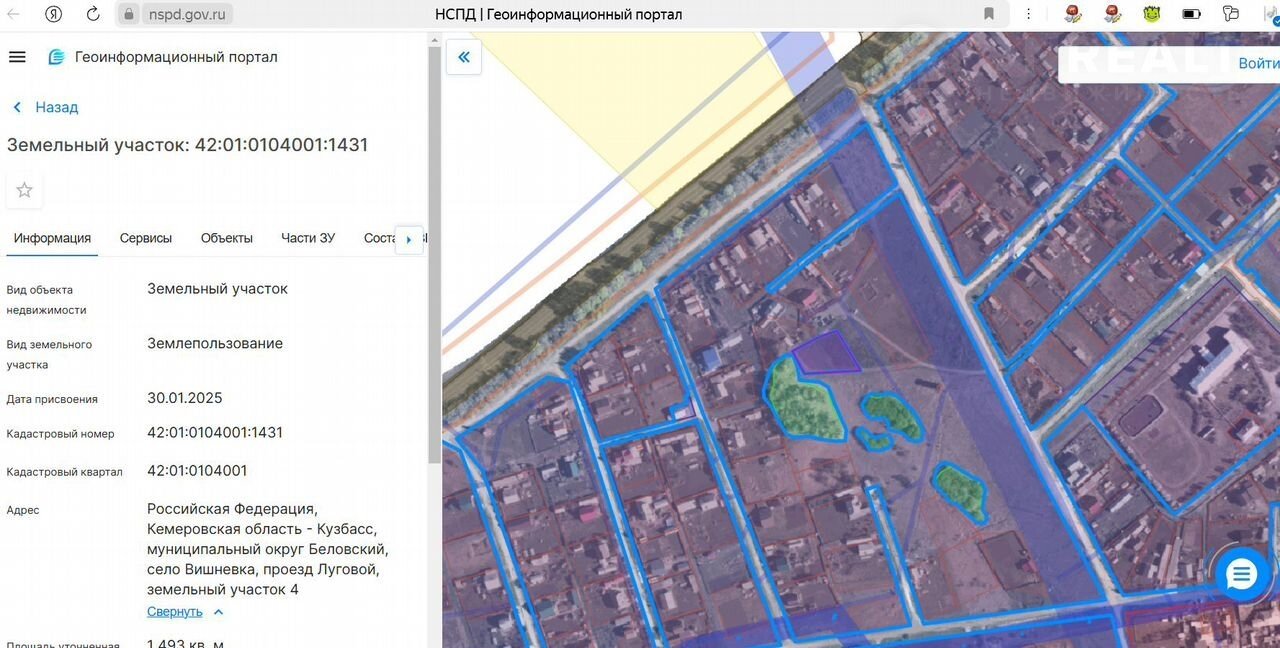Screen dimensions: 1280x648
Task: Click the battery saver icon in toolbar
Action: (1191, 14)
